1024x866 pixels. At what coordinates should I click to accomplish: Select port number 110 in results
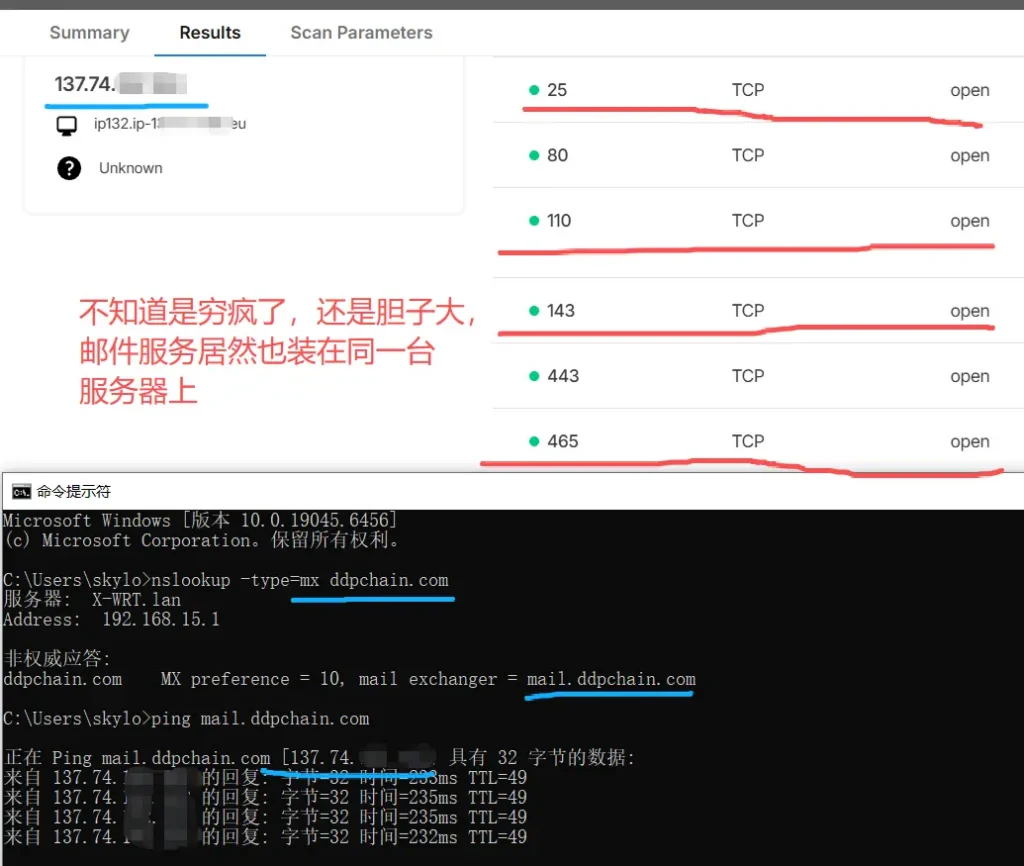(559, 221)
